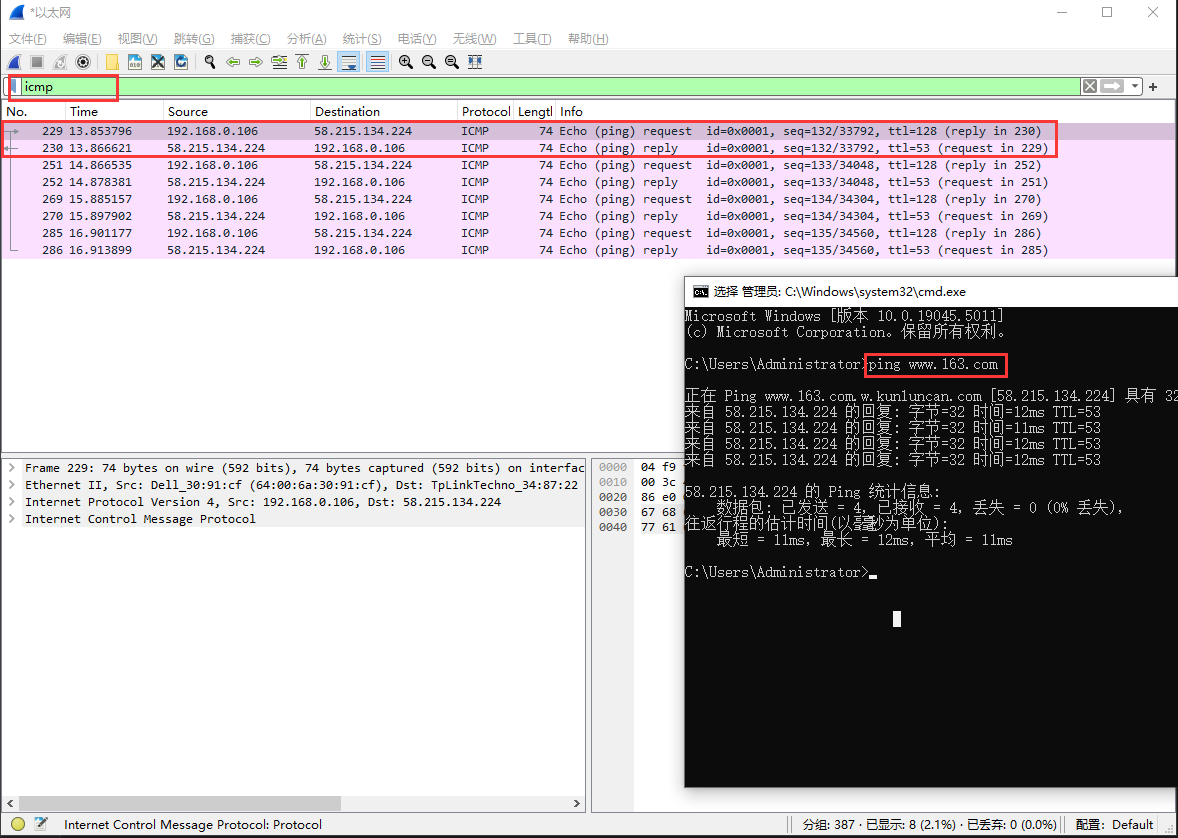Select packet 252 echo reply row
1178x838 pixels.
pyautogui.click(x=588, y=182)
